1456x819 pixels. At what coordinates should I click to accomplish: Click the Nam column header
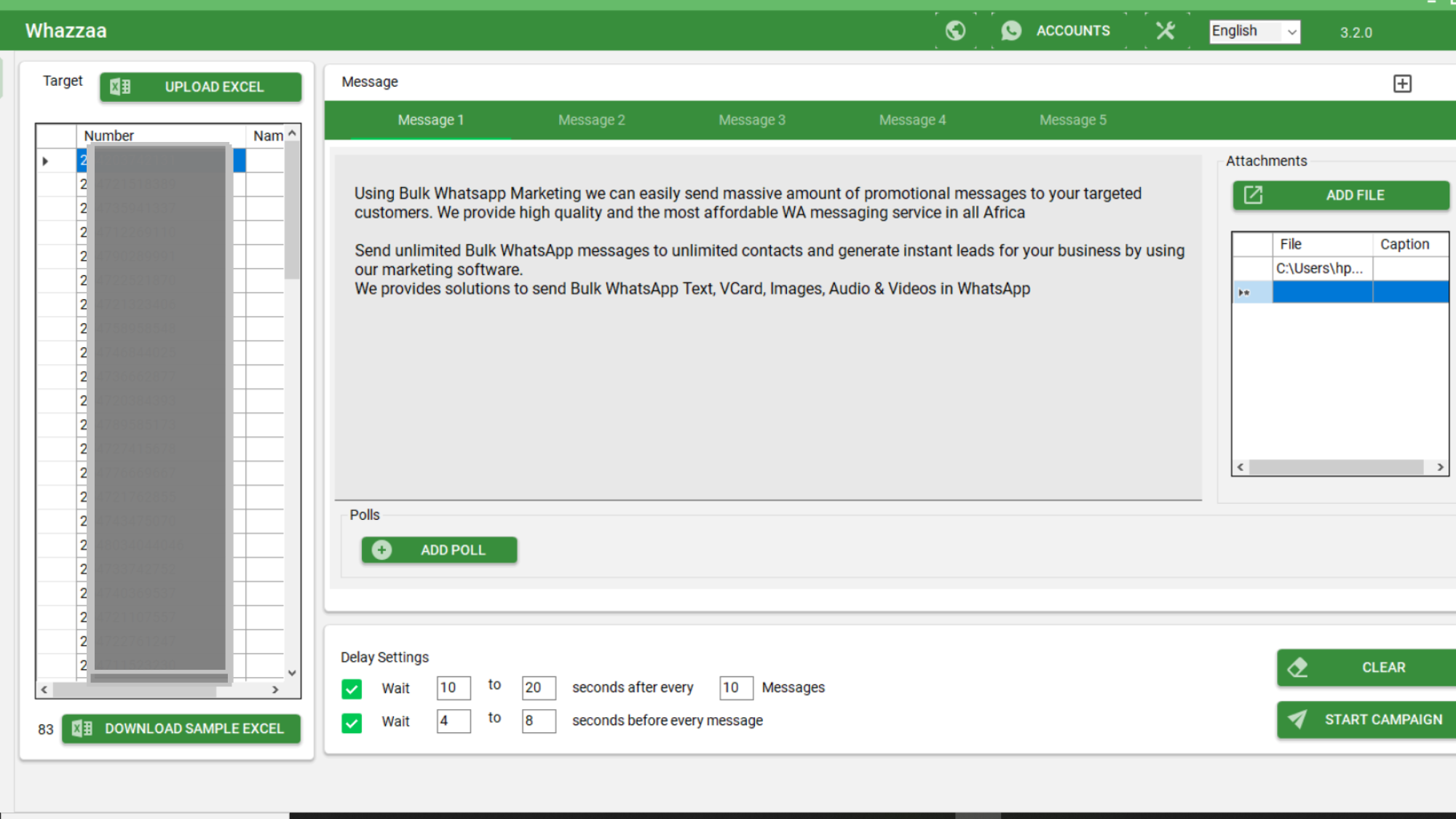click(266, 135)
